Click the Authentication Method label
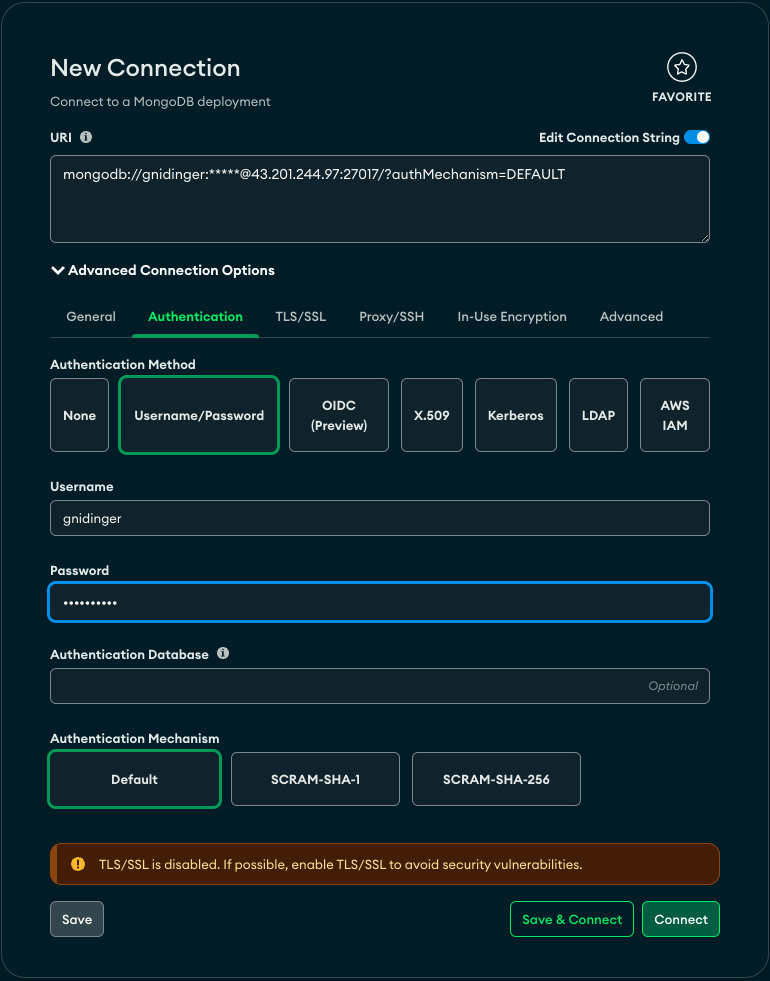 coord(123,364)
